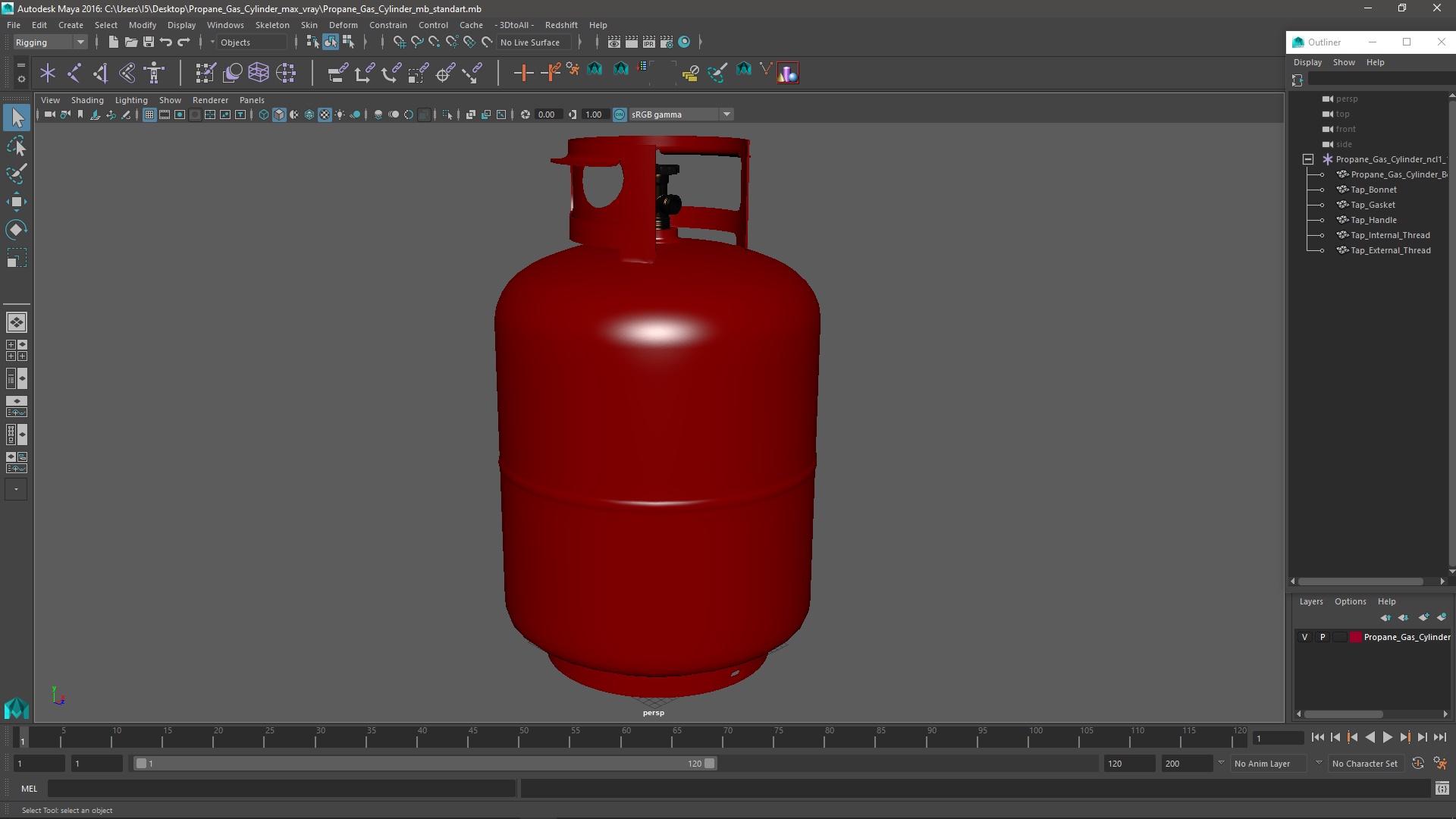Open the Redshift menu
Image resolution: width=1456 pixels, height=819 pixels.
click(561, 25)
